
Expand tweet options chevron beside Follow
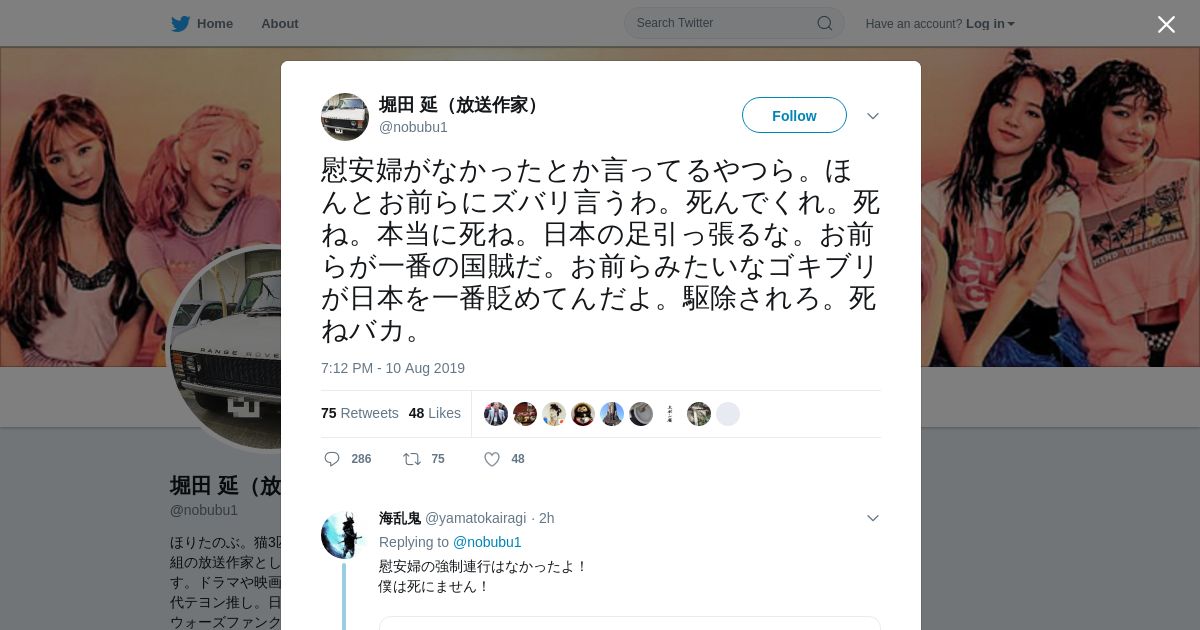click(873, 116)
